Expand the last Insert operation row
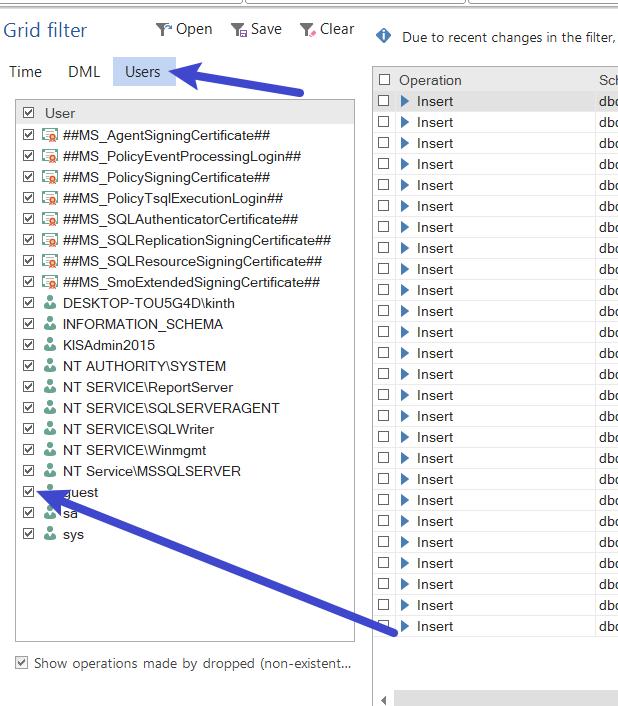 click(405, 626)
